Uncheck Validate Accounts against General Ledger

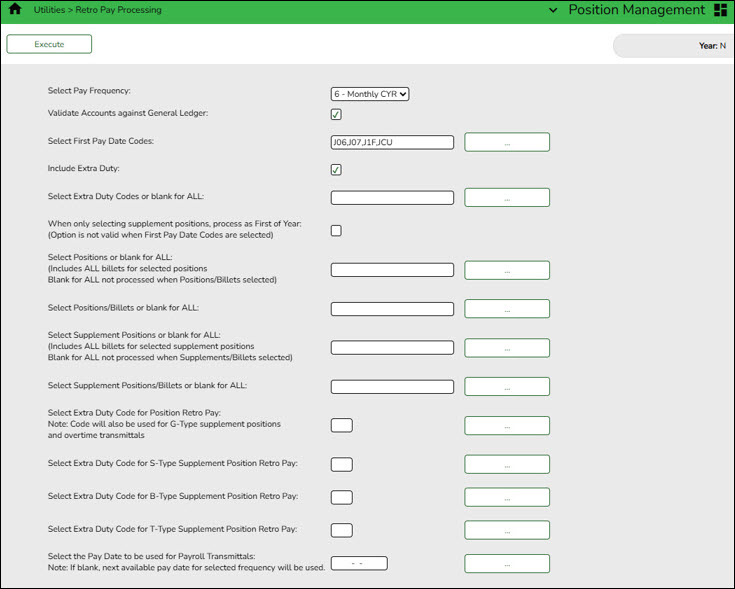[x=336, y=114]
